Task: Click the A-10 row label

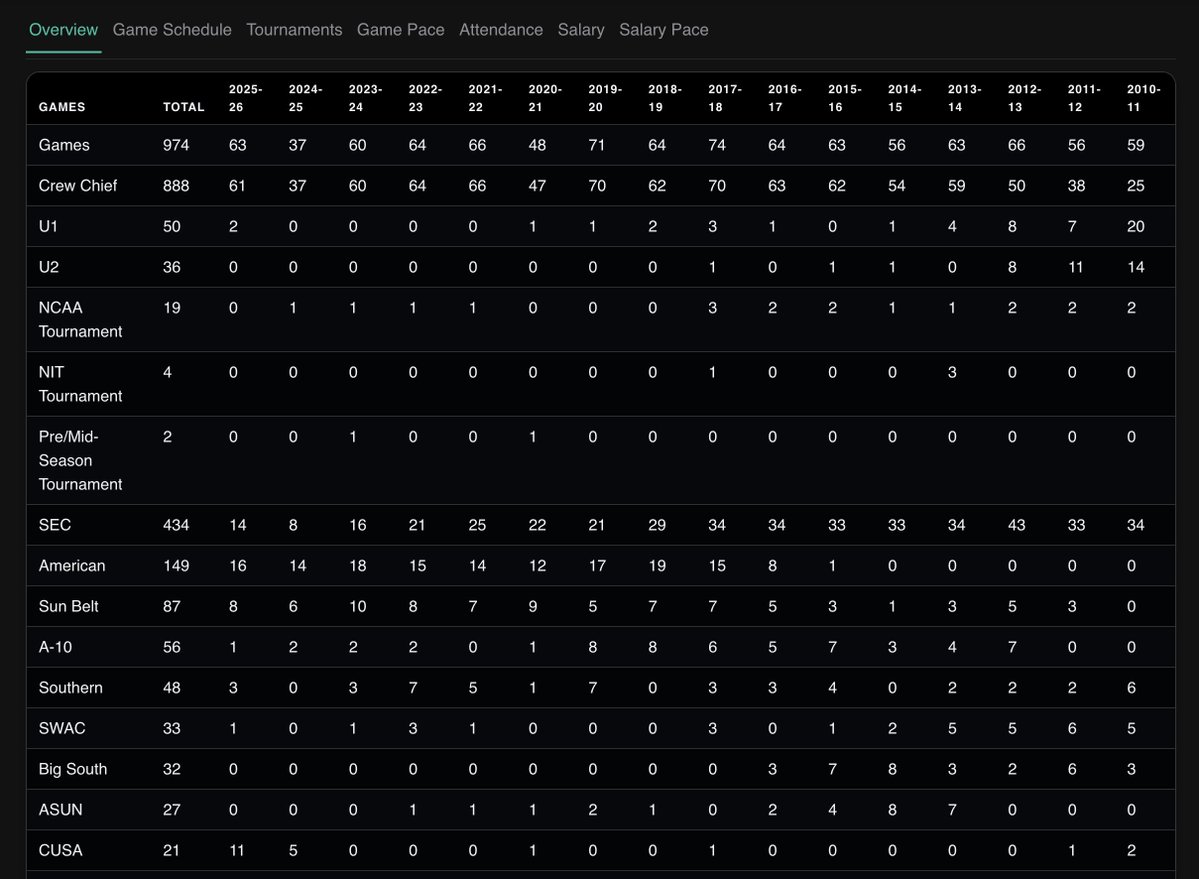Action: [x=55, y=647]
